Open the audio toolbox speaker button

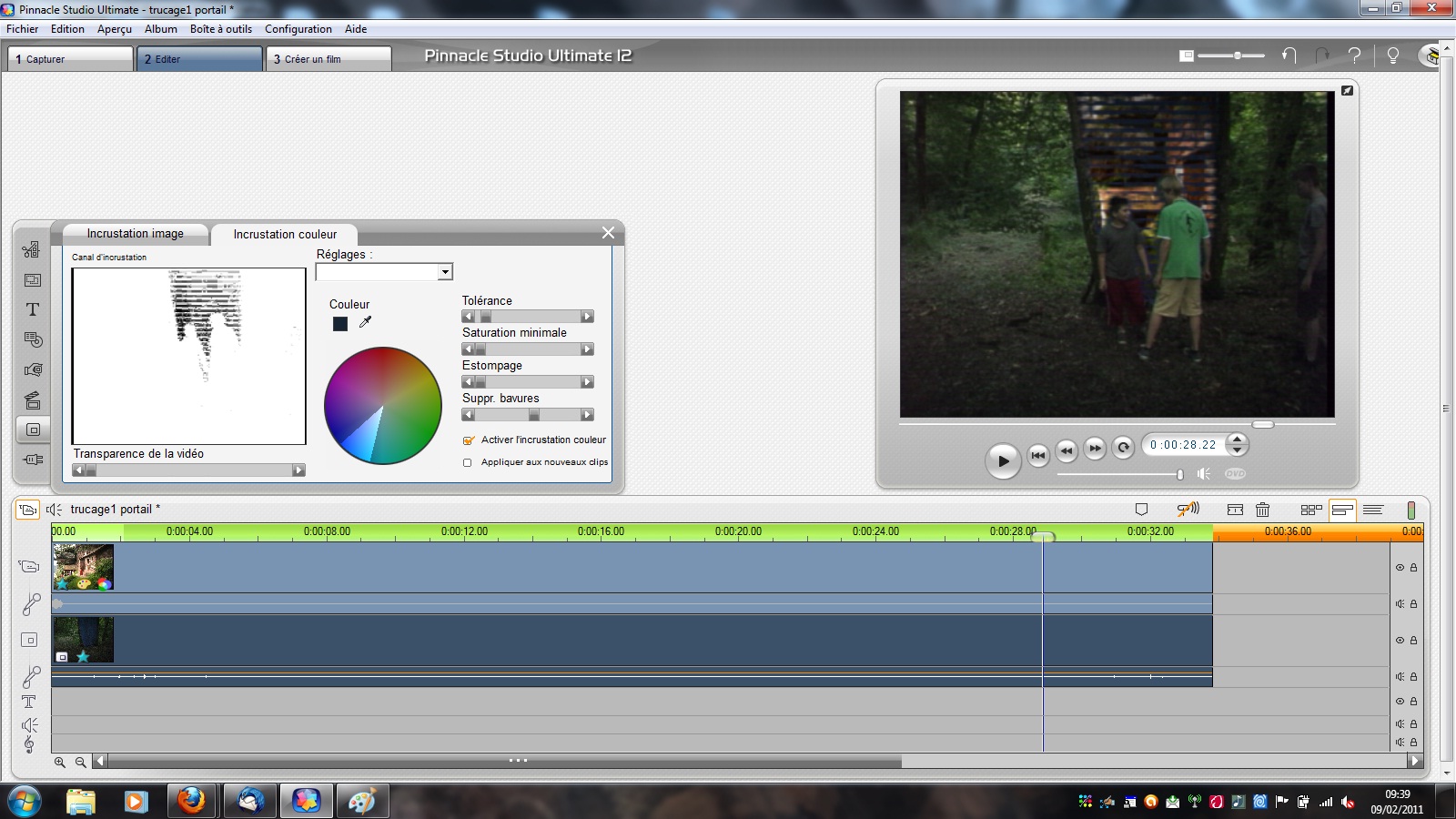54,510
